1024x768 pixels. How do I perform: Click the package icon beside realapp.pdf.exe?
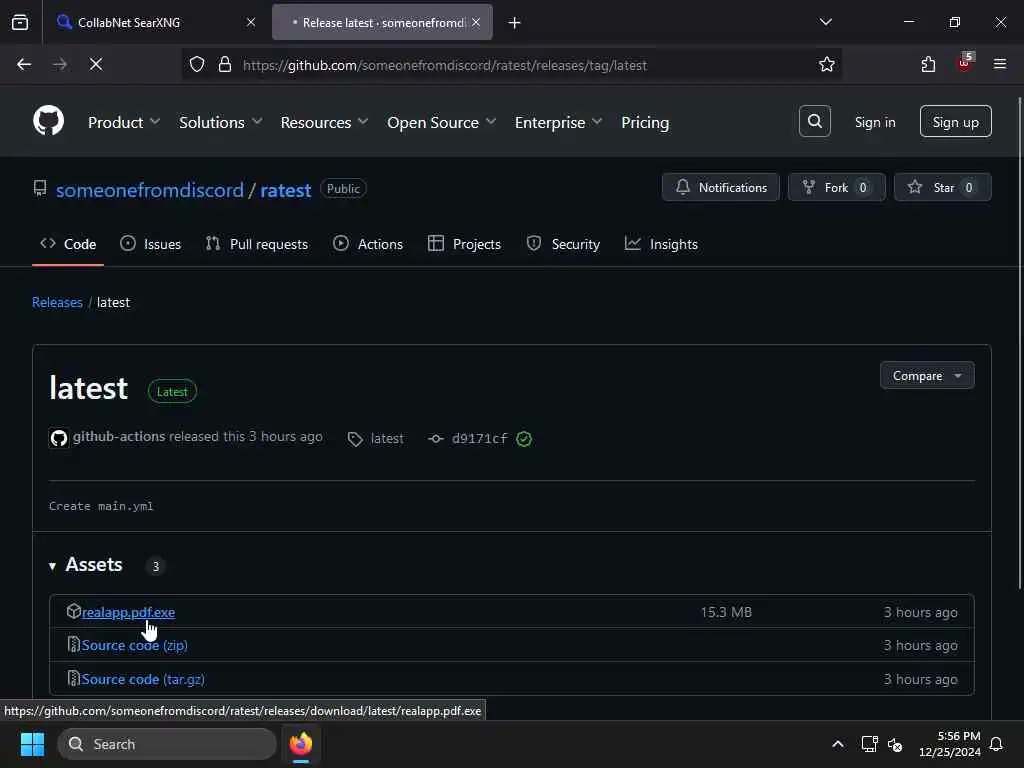click(x=73, y=611)
